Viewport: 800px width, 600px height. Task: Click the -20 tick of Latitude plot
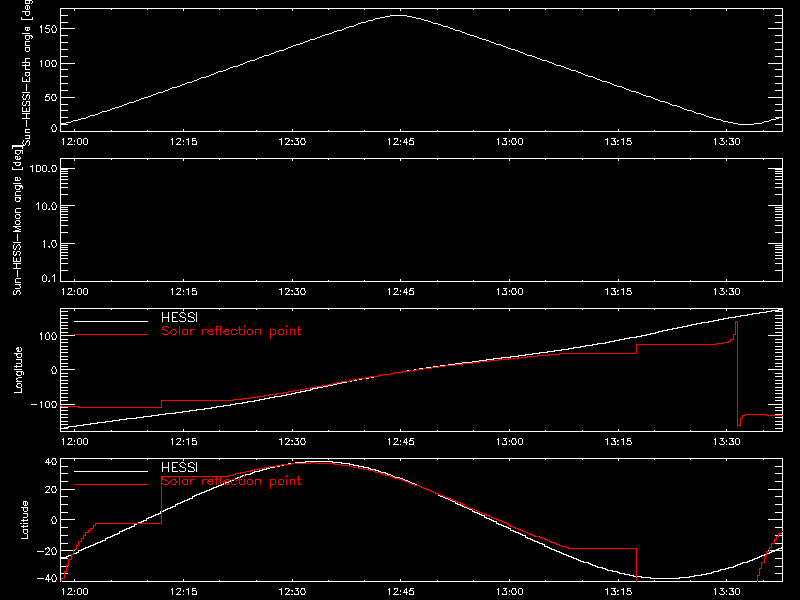[x=47, y=552]
